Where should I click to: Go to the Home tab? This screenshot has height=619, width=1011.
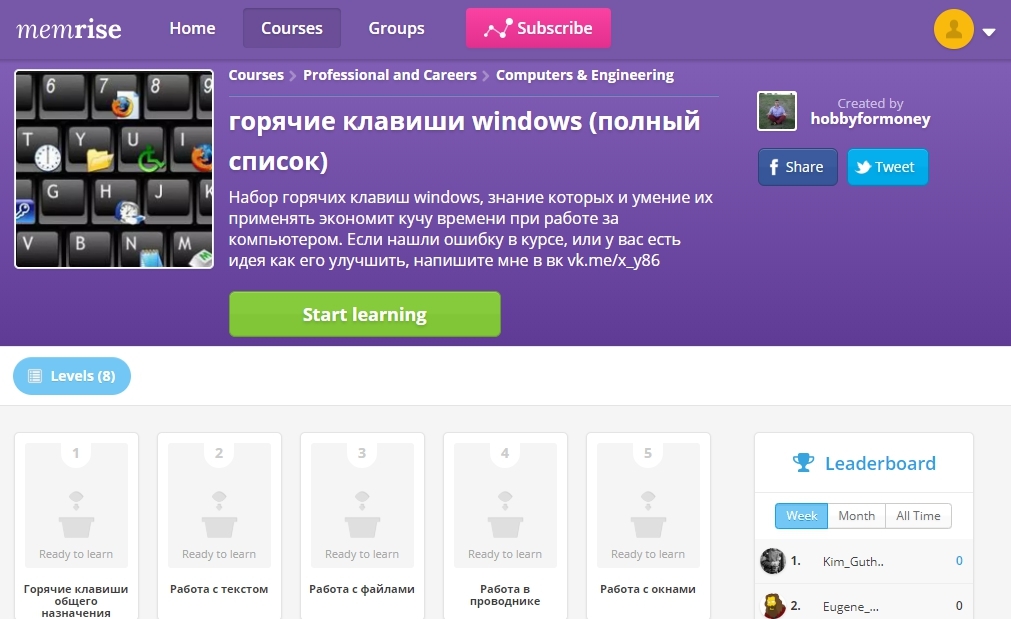(x=192, y=28)
